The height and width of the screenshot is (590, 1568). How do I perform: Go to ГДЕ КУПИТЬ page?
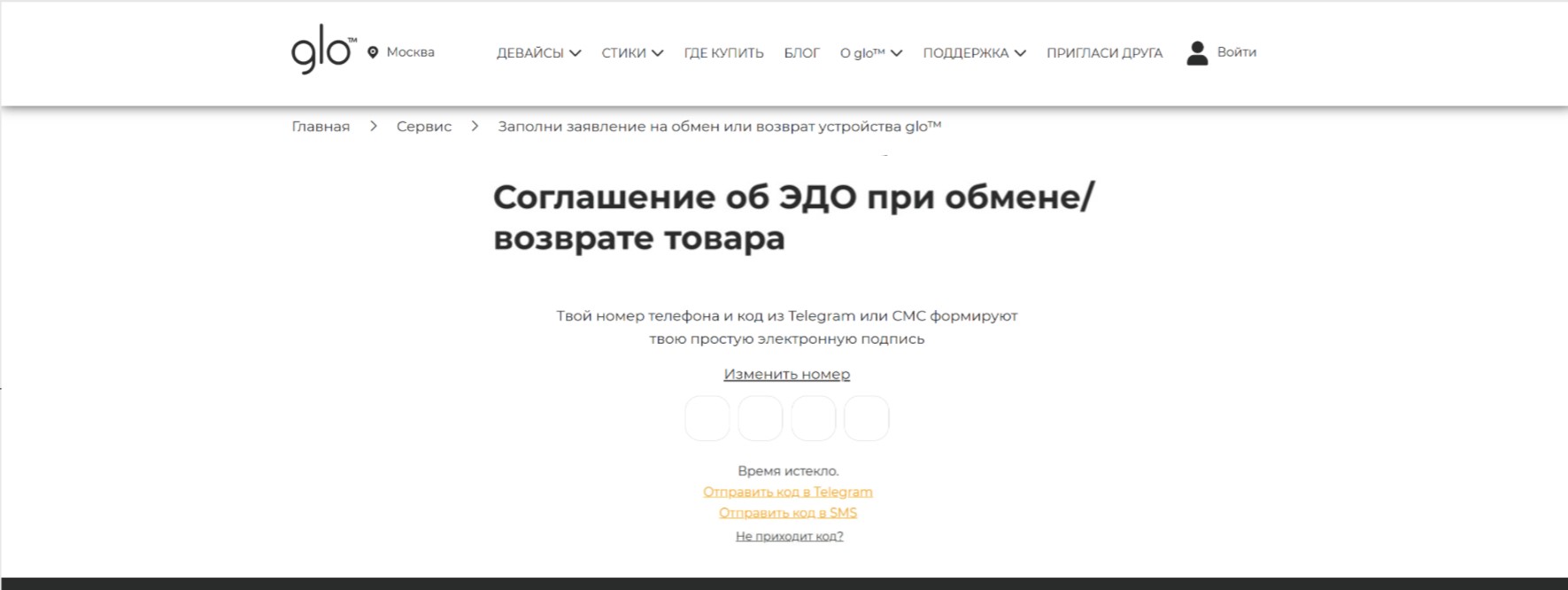pyautogui.click(x=723, y=53)
